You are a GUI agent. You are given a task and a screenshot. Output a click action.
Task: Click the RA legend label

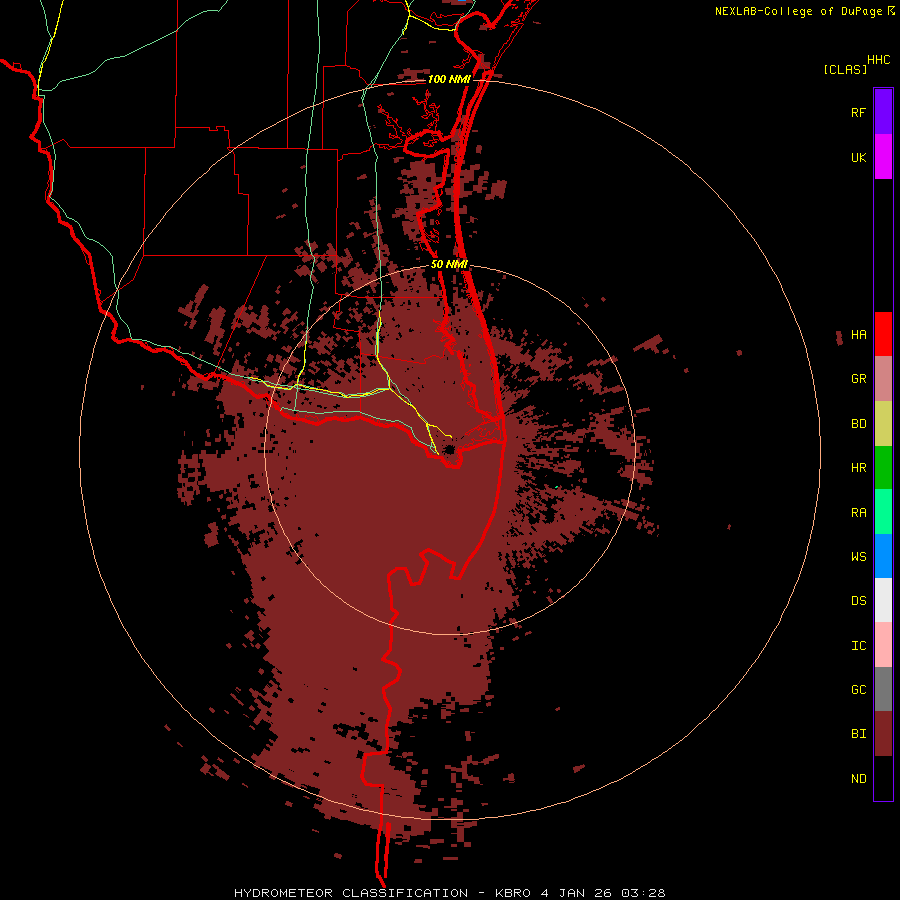pos(859,513)
